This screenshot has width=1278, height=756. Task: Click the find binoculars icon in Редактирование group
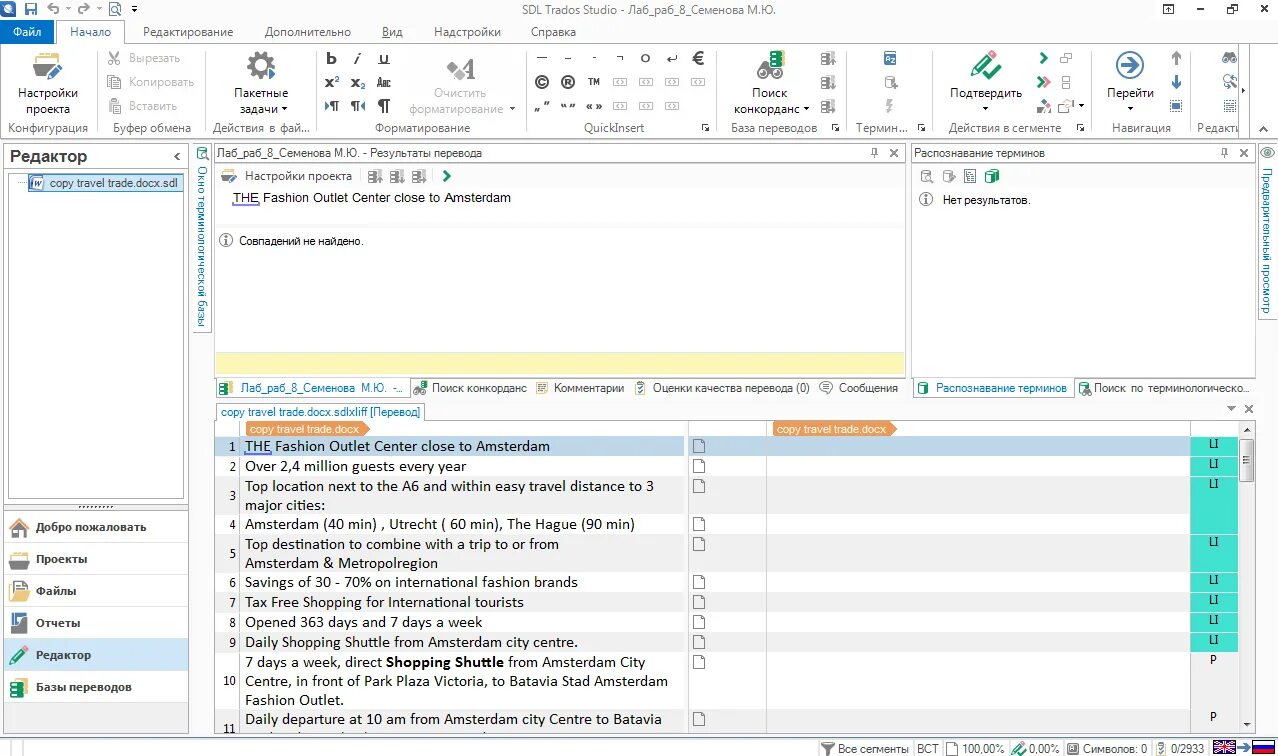click(1229, 58)
